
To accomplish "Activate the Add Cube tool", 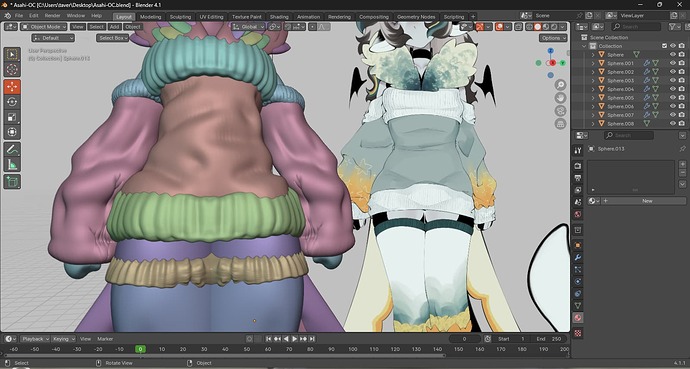I will pyautogui.click(x=12, y=182).
